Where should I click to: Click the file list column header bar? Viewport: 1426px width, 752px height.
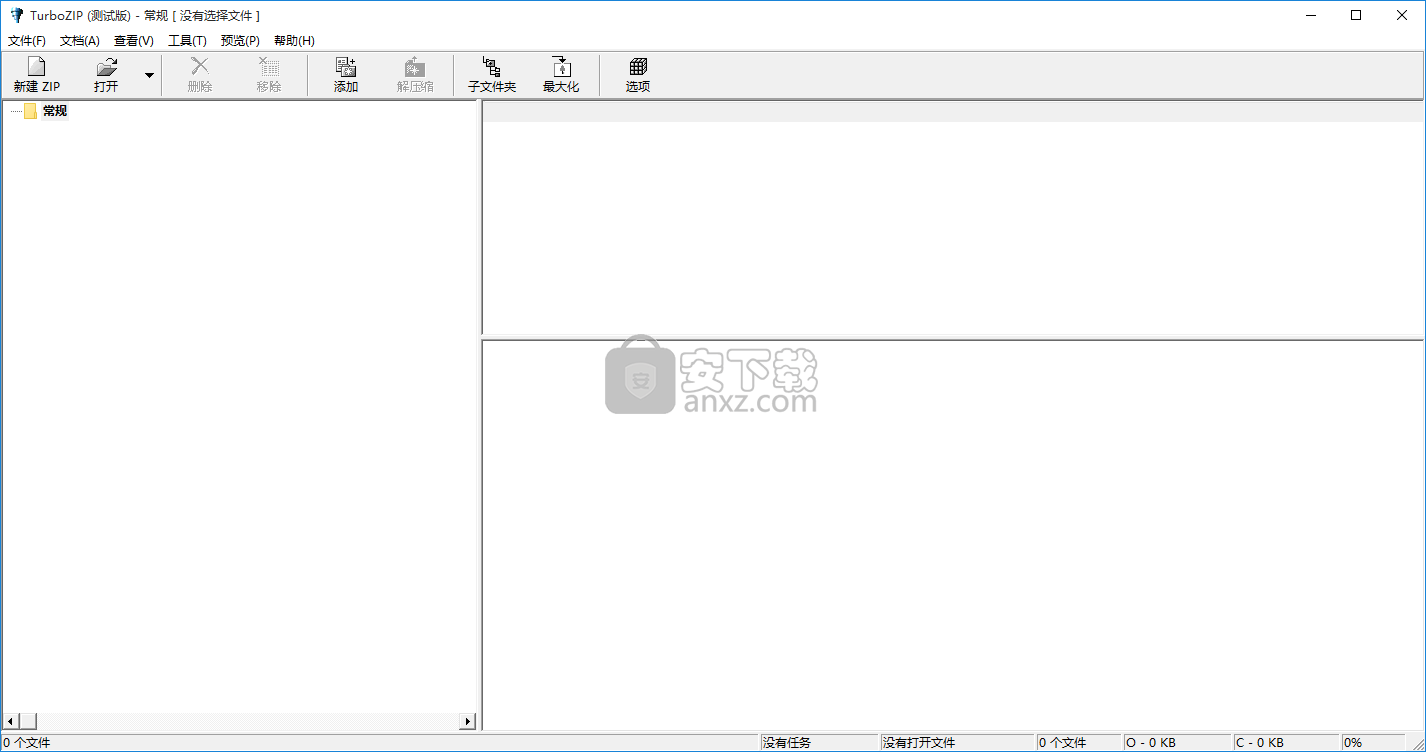click(x=953, y=112)
